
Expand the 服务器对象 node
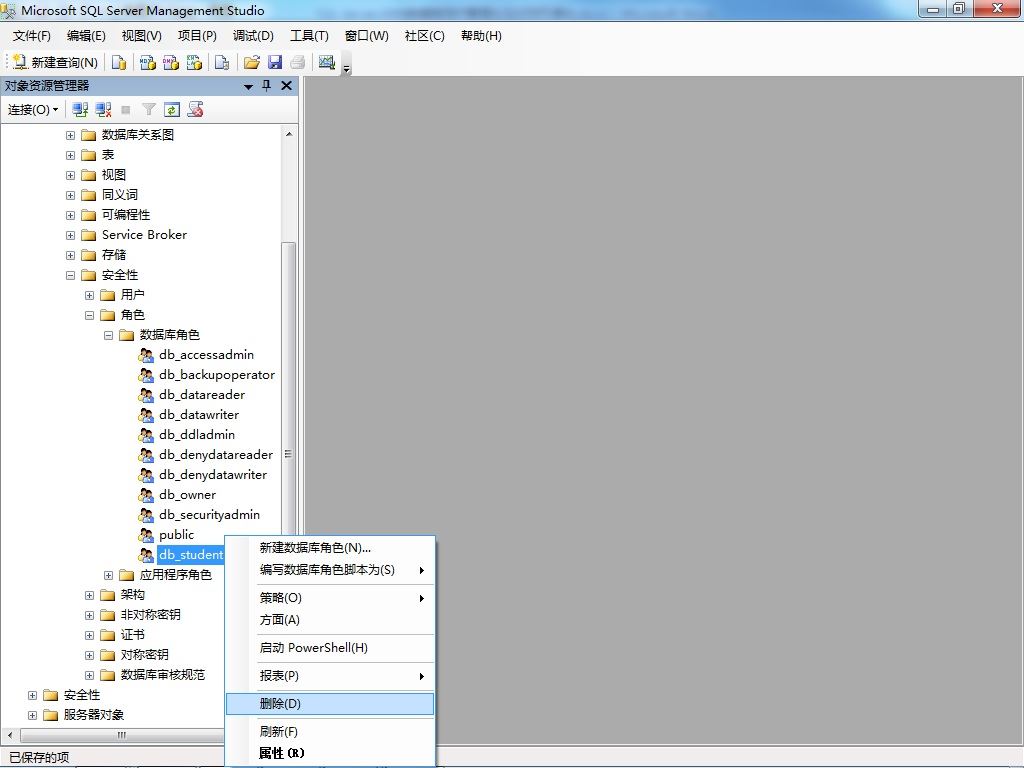(33, 716)
